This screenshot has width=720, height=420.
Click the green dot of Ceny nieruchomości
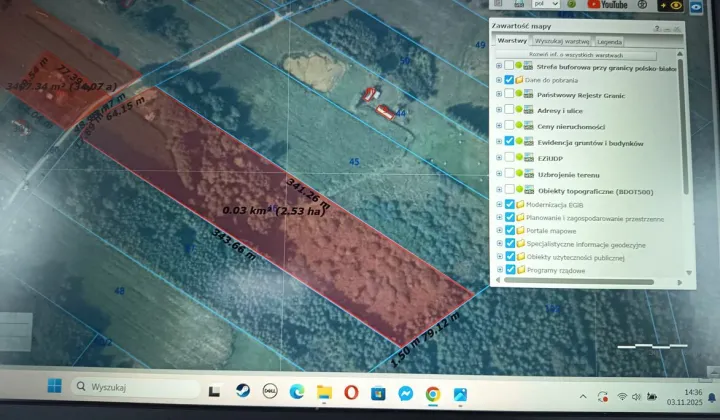(519, 125)
